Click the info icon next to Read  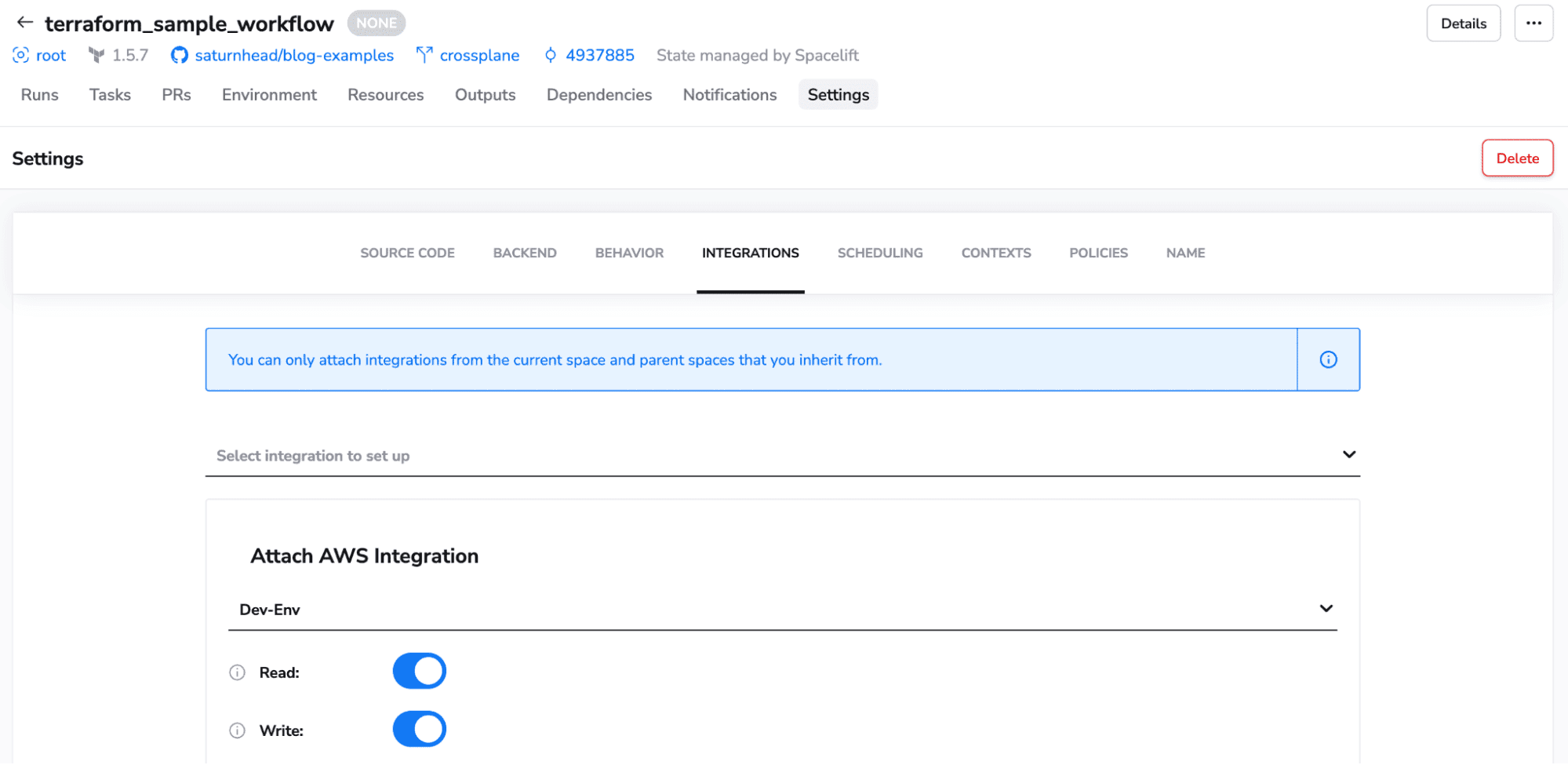point(237,672)
